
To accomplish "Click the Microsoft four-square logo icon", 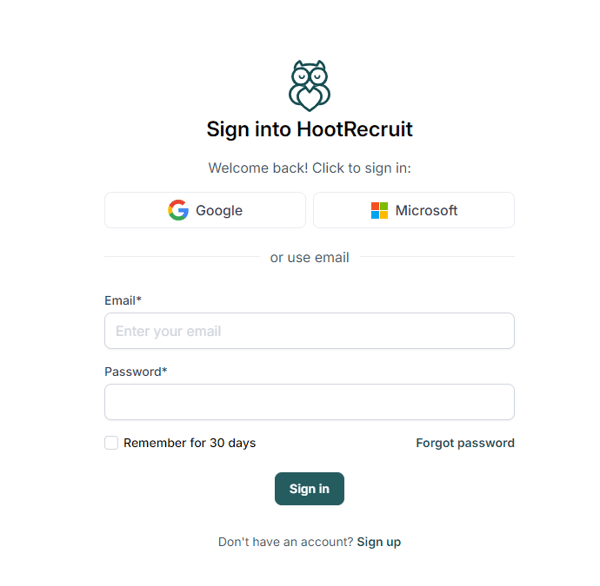I will (380, 210).
